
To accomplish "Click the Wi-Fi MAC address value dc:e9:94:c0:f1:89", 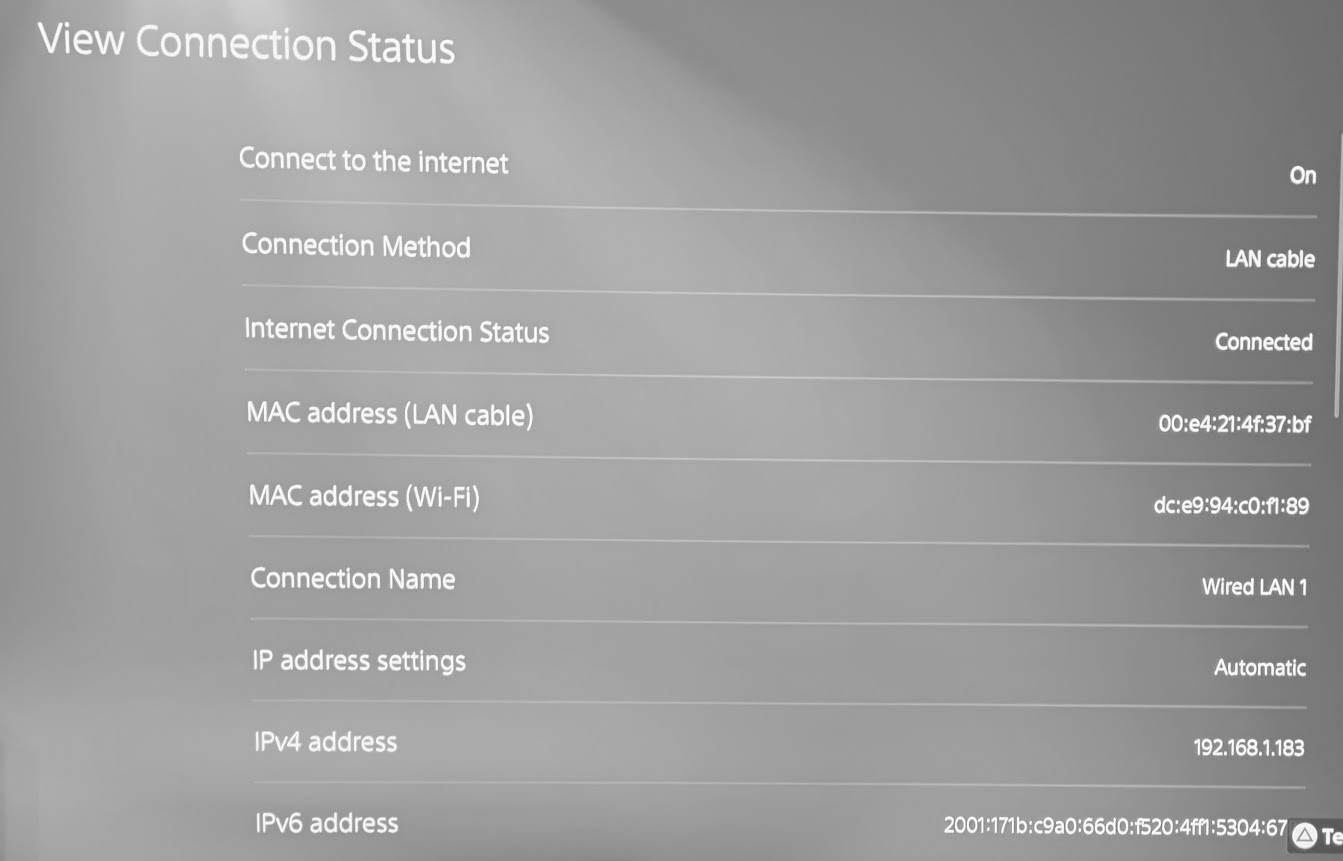I will [x=1231, y=506].
